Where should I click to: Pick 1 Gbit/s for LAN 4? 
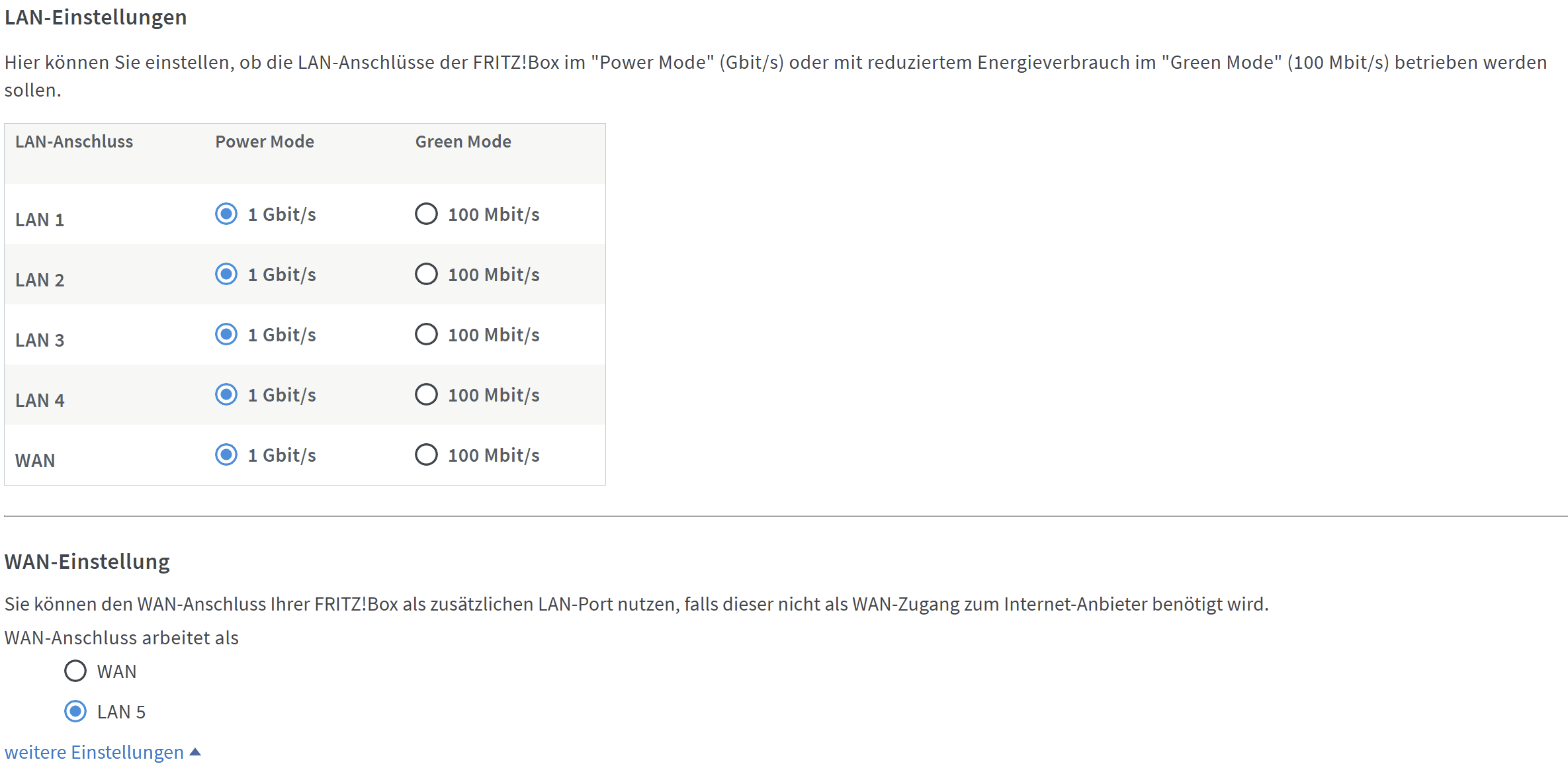(226, 395)
